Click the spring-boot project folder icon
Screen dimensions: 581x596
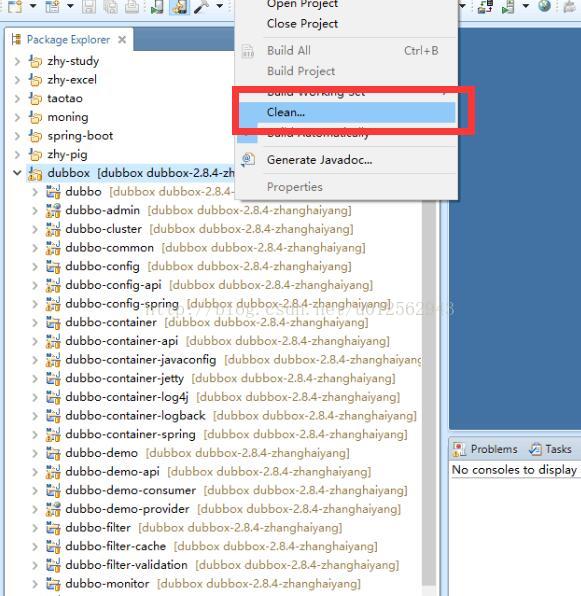point(35,135)
